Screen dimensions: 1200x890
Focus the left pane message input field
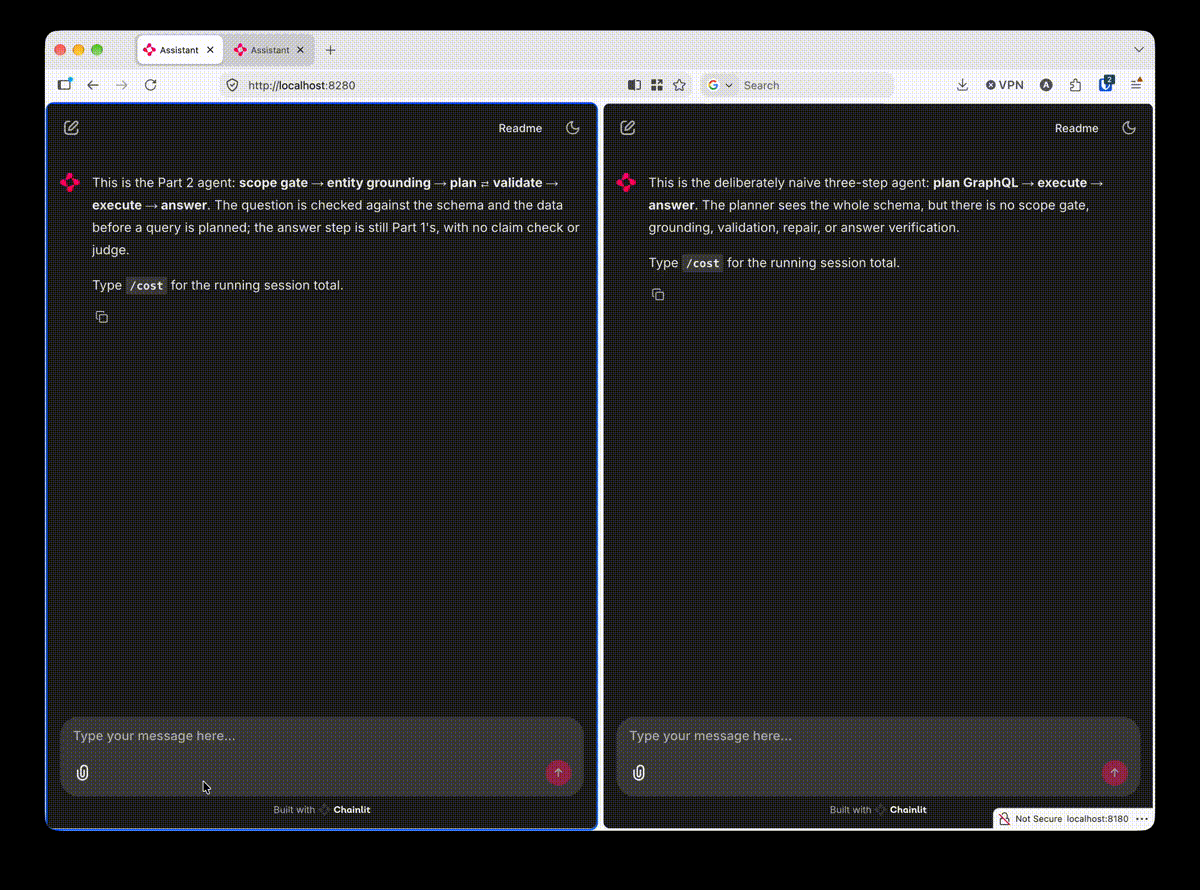pyautogui.click(x=321, y=736)
